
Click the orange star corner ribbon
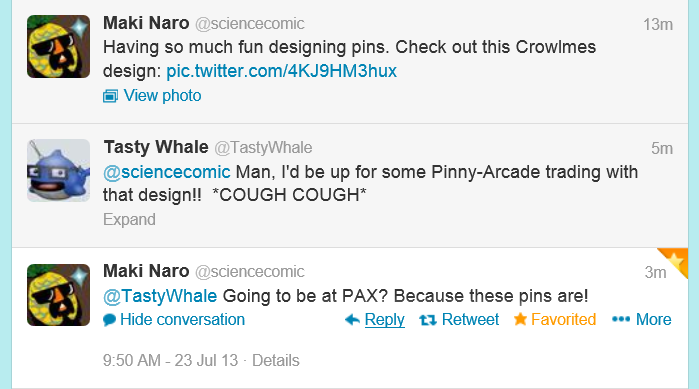coord(675,261)
